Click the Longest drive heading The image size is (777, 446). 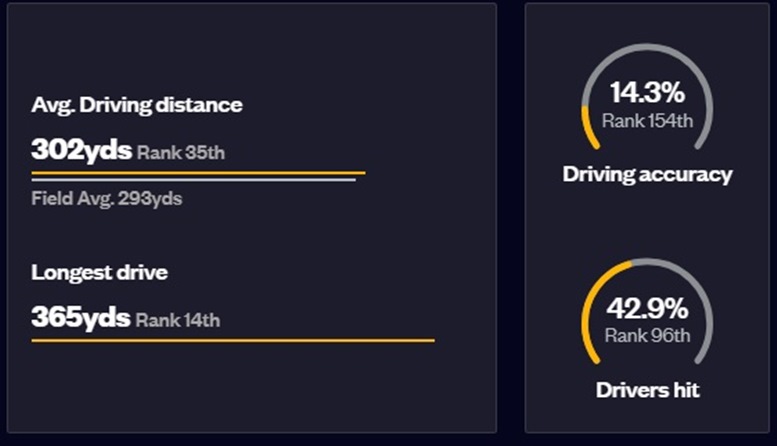point(99,272)
